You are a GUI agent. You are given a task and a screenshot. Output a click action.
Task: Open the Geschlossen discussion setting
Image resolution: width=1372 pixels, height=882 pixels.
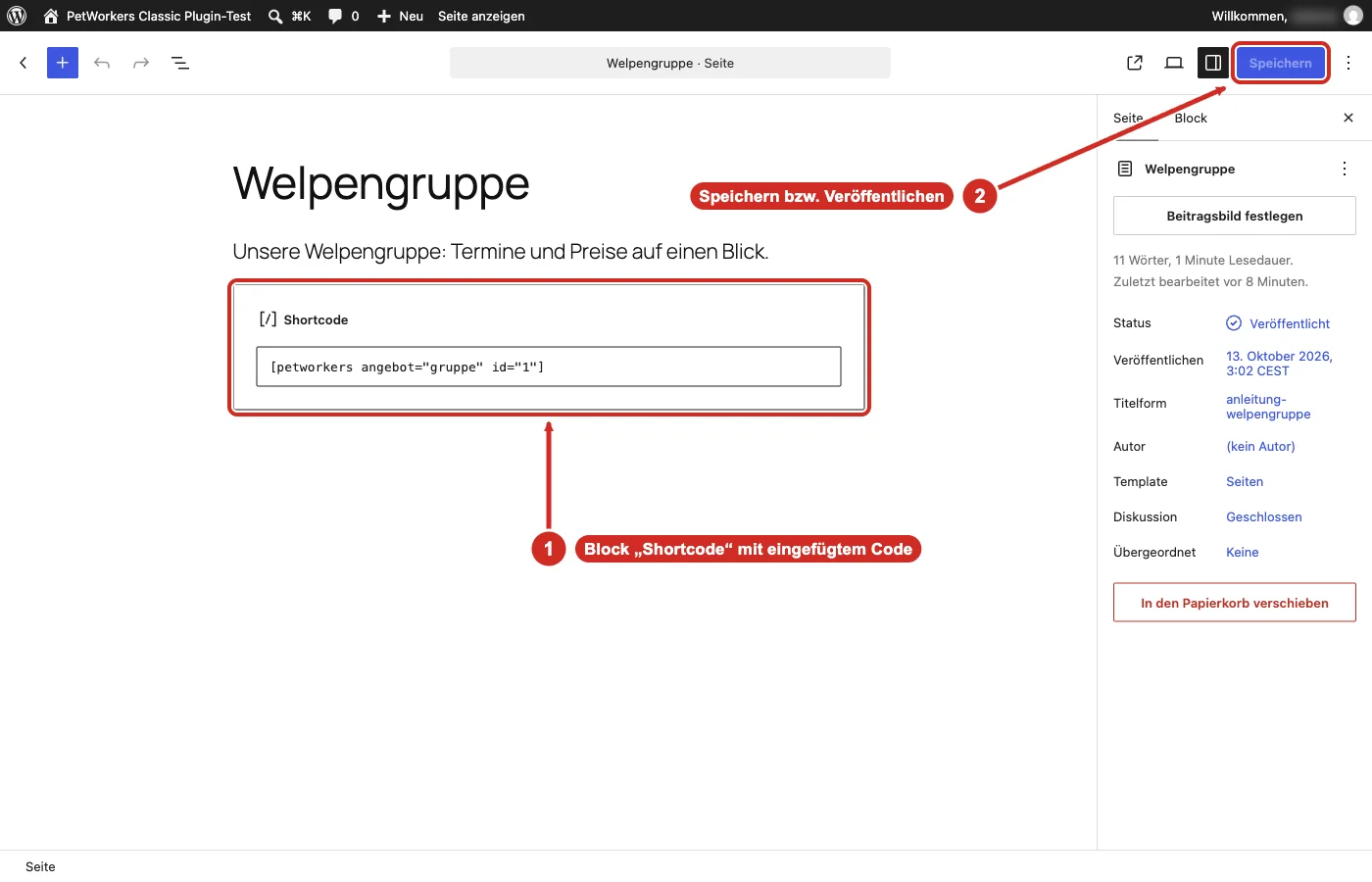coord(1264,516)
